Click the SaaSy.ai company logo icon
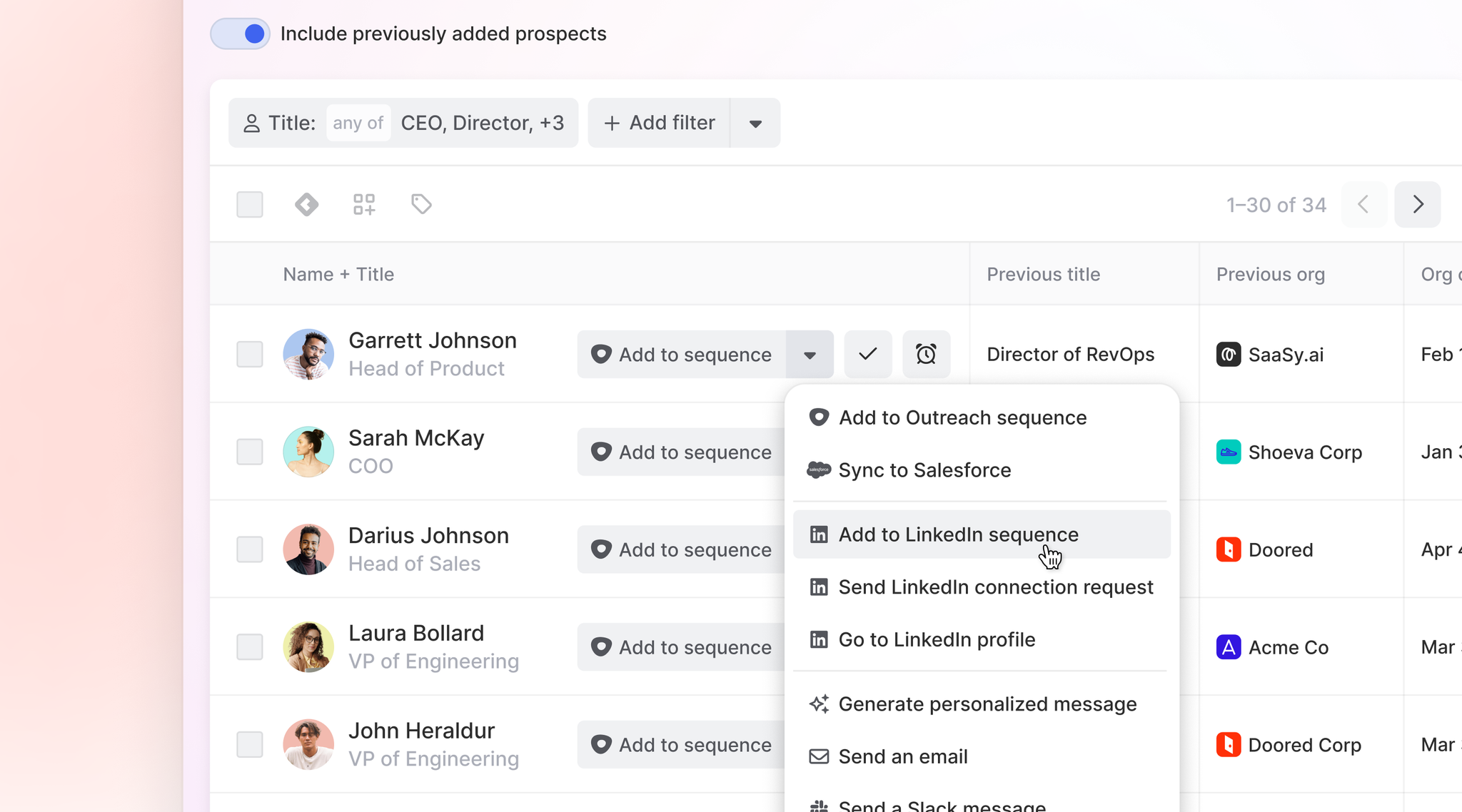 click(1228, 355)
